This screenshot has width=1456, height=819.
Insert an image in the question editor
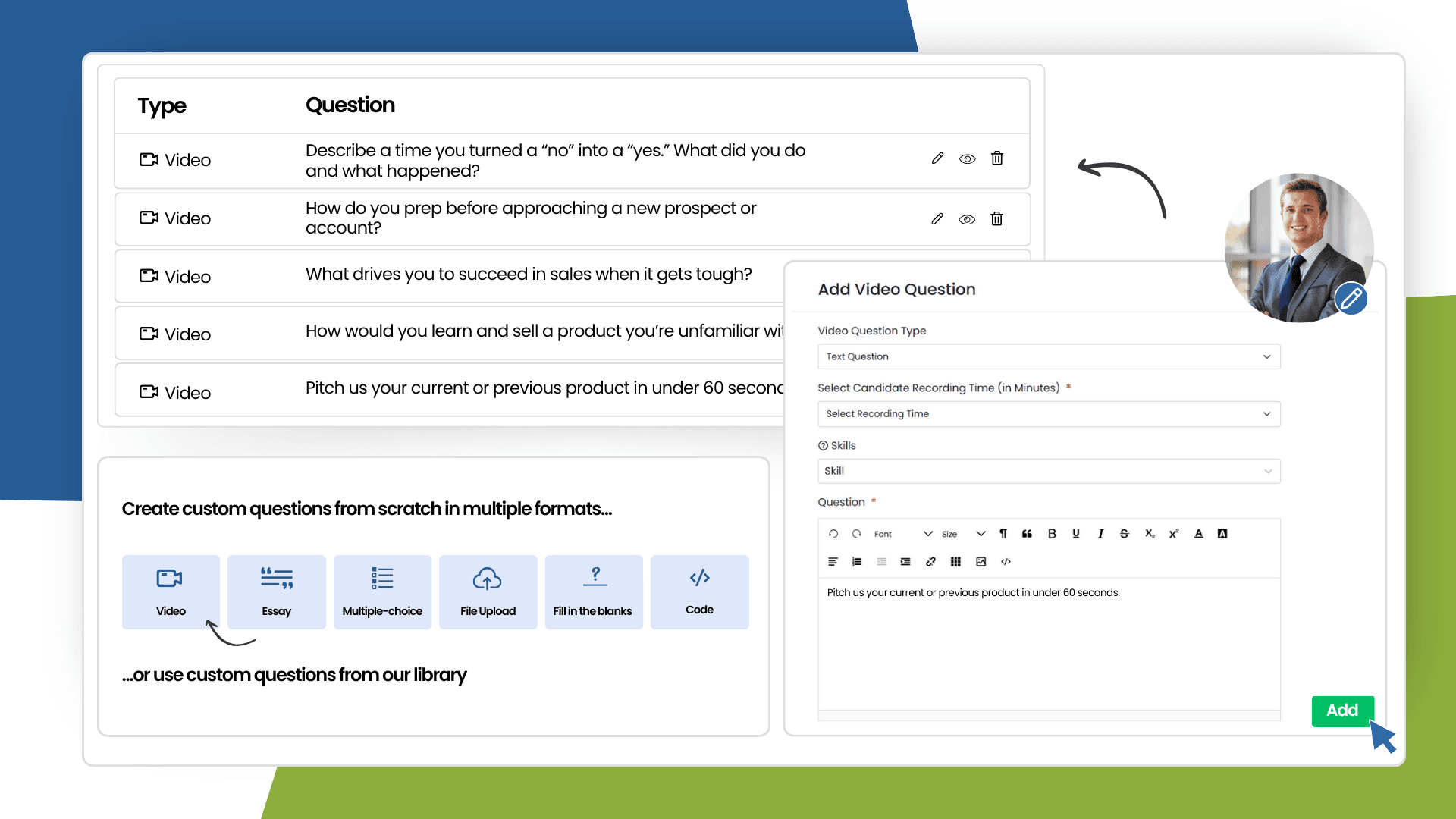point(981,561)
